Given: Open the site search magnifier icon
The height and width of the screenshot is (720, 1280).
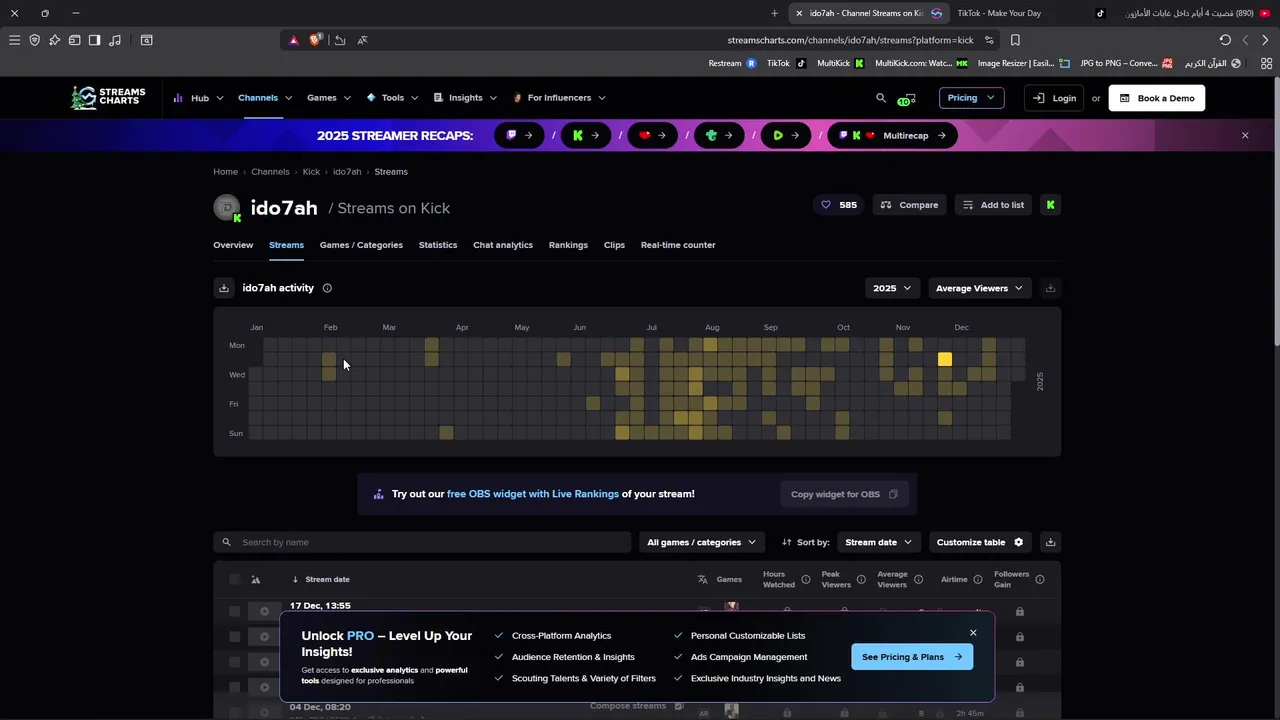Looking at the screenshot, I should point(881,98).
